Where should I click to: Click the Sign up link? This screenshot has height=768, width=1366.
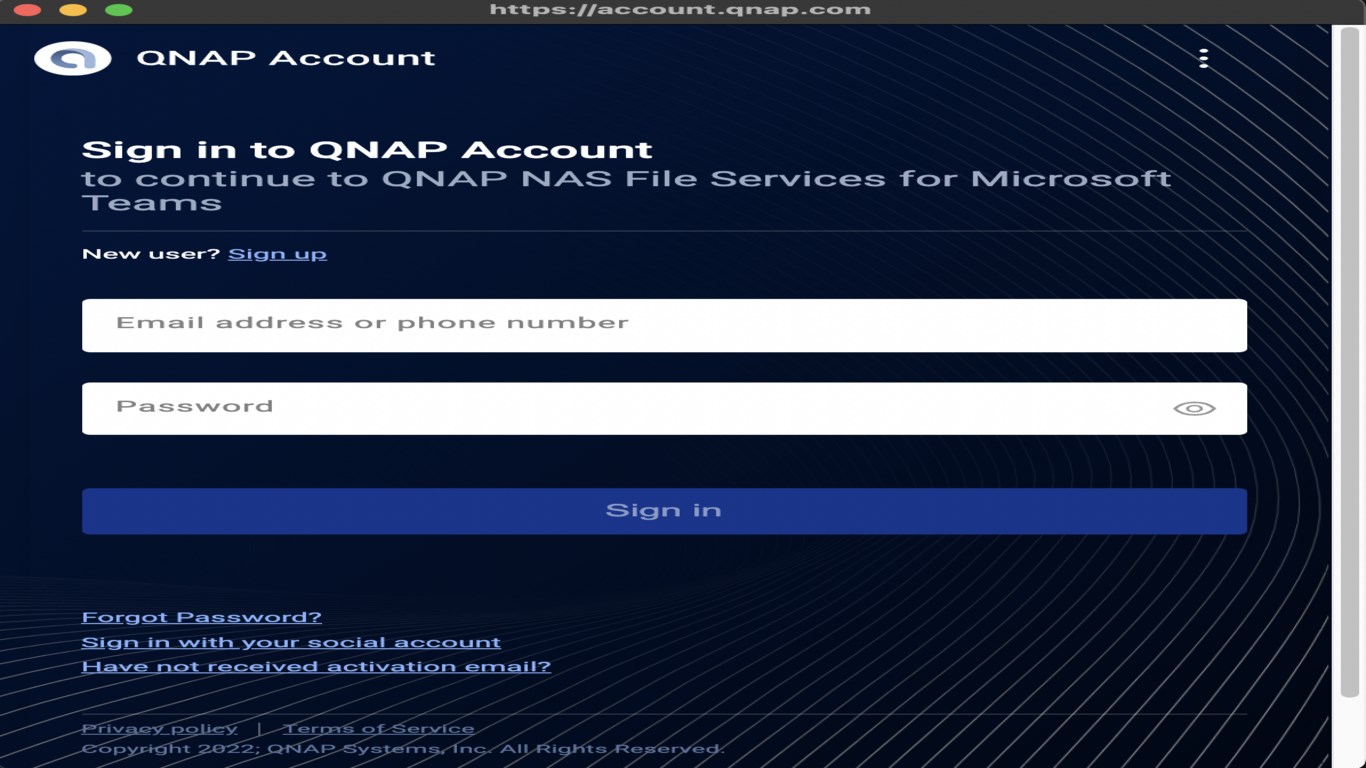pyautogui.click(x=277, y=253)
